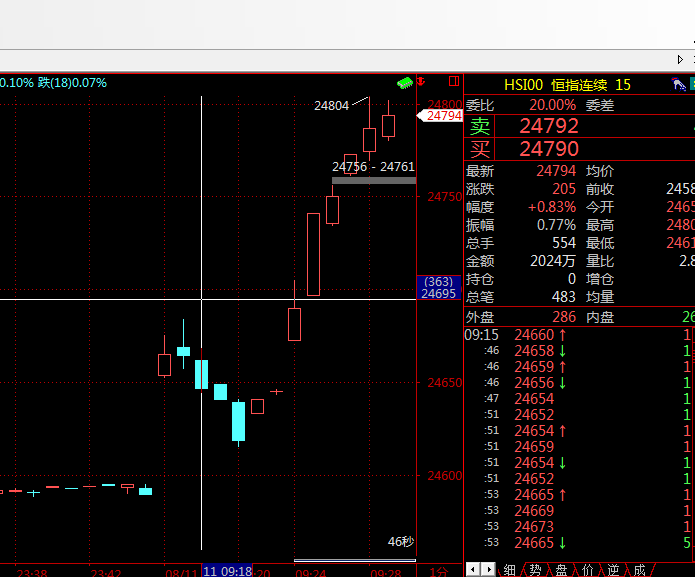The image size is (695, 577).
Task: Click the green chip icon above the chart
Action: coord(404,83)
